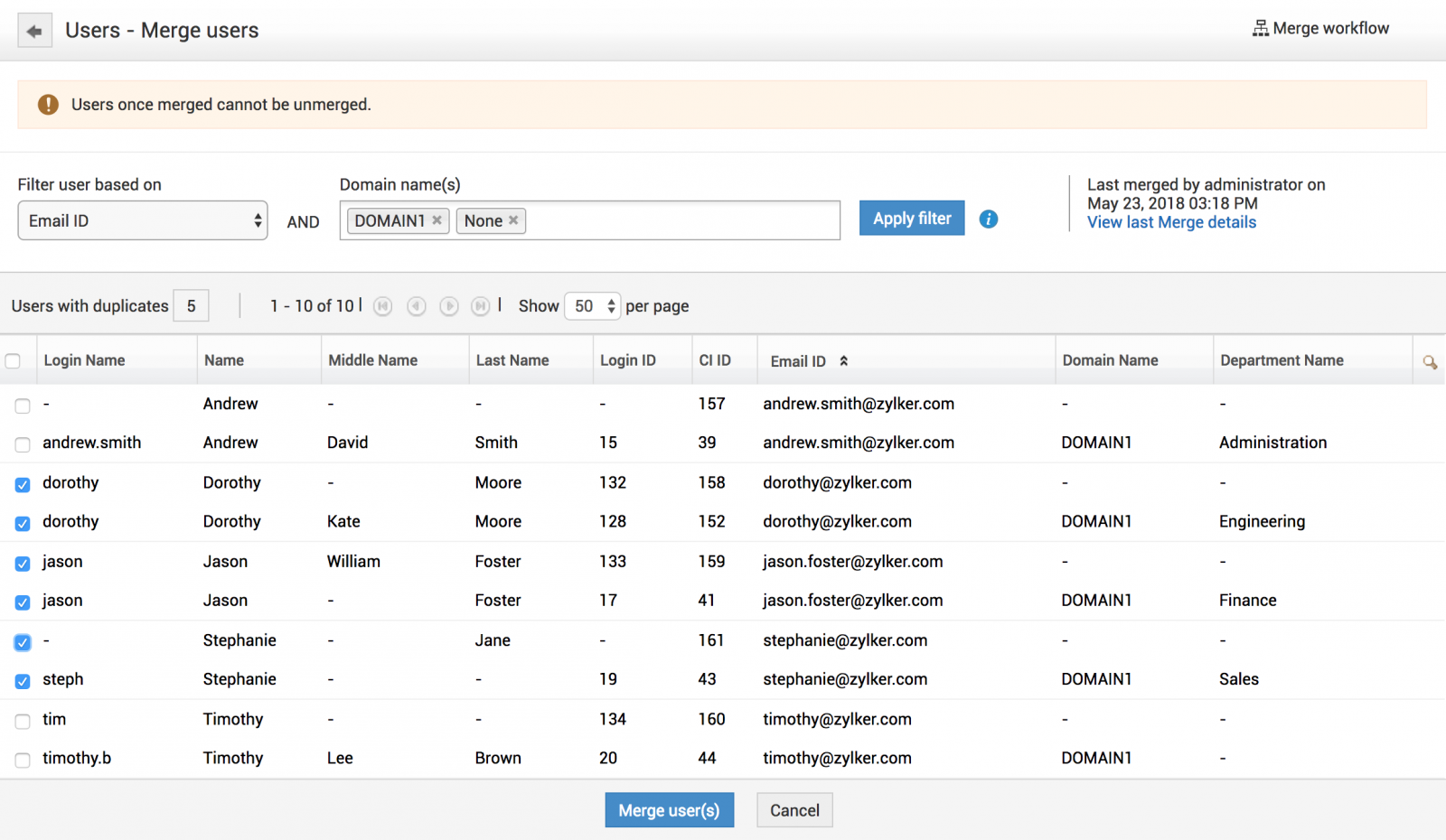
Task: Uncheck the steph user row
Action: point(23,681)
